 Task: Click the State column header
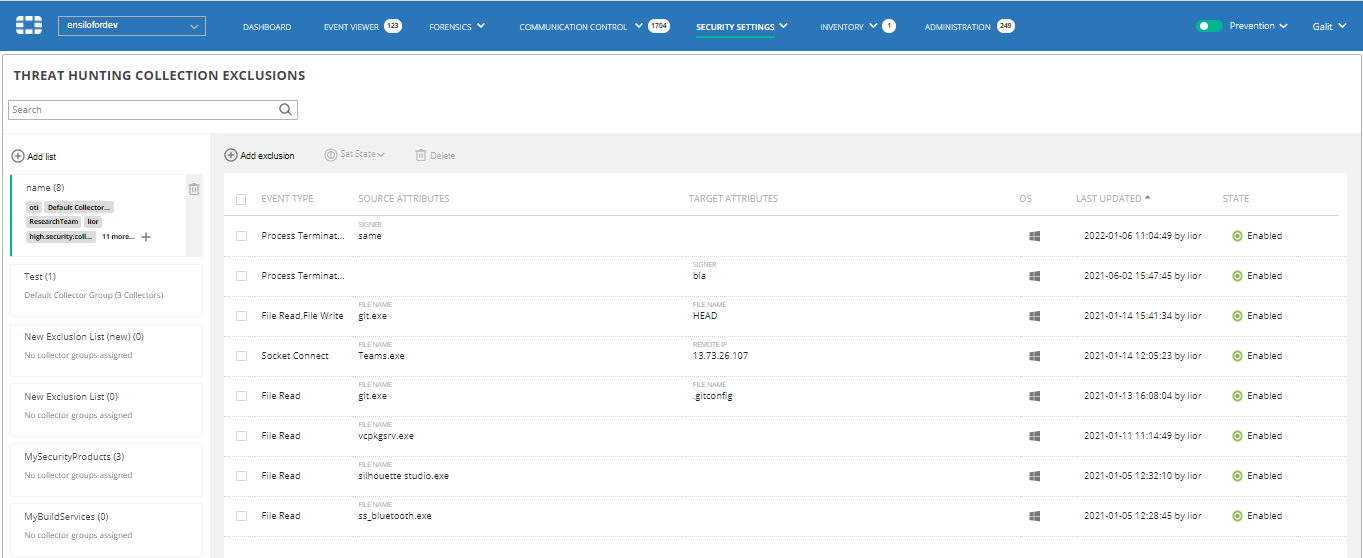pos(1236,199)
